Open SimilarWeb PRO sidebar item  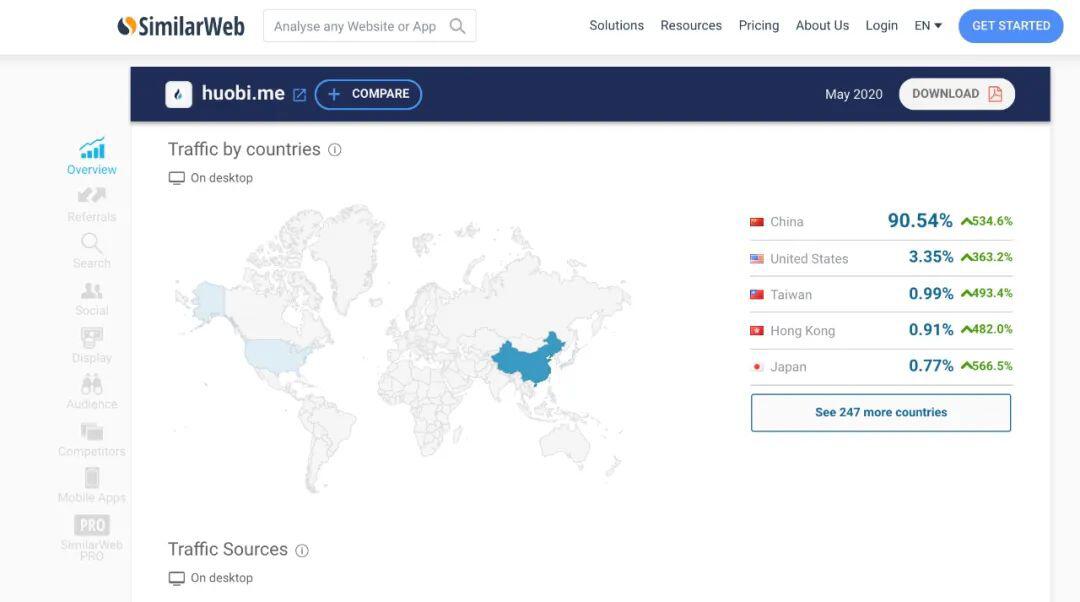(92, 538)
